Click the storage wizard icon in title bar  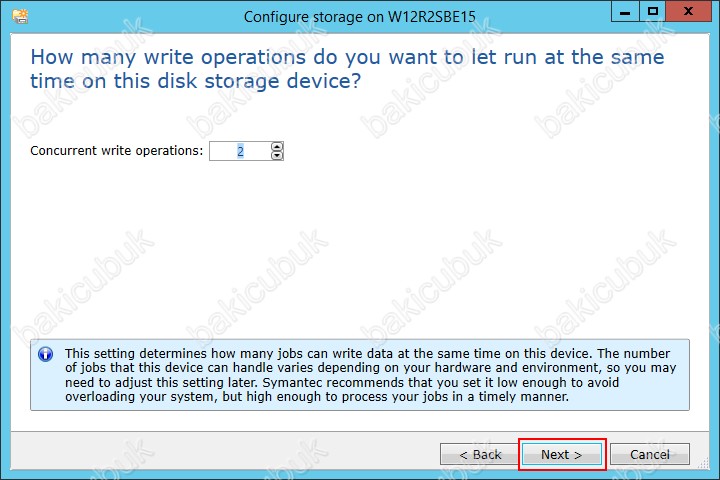(20, 17)
